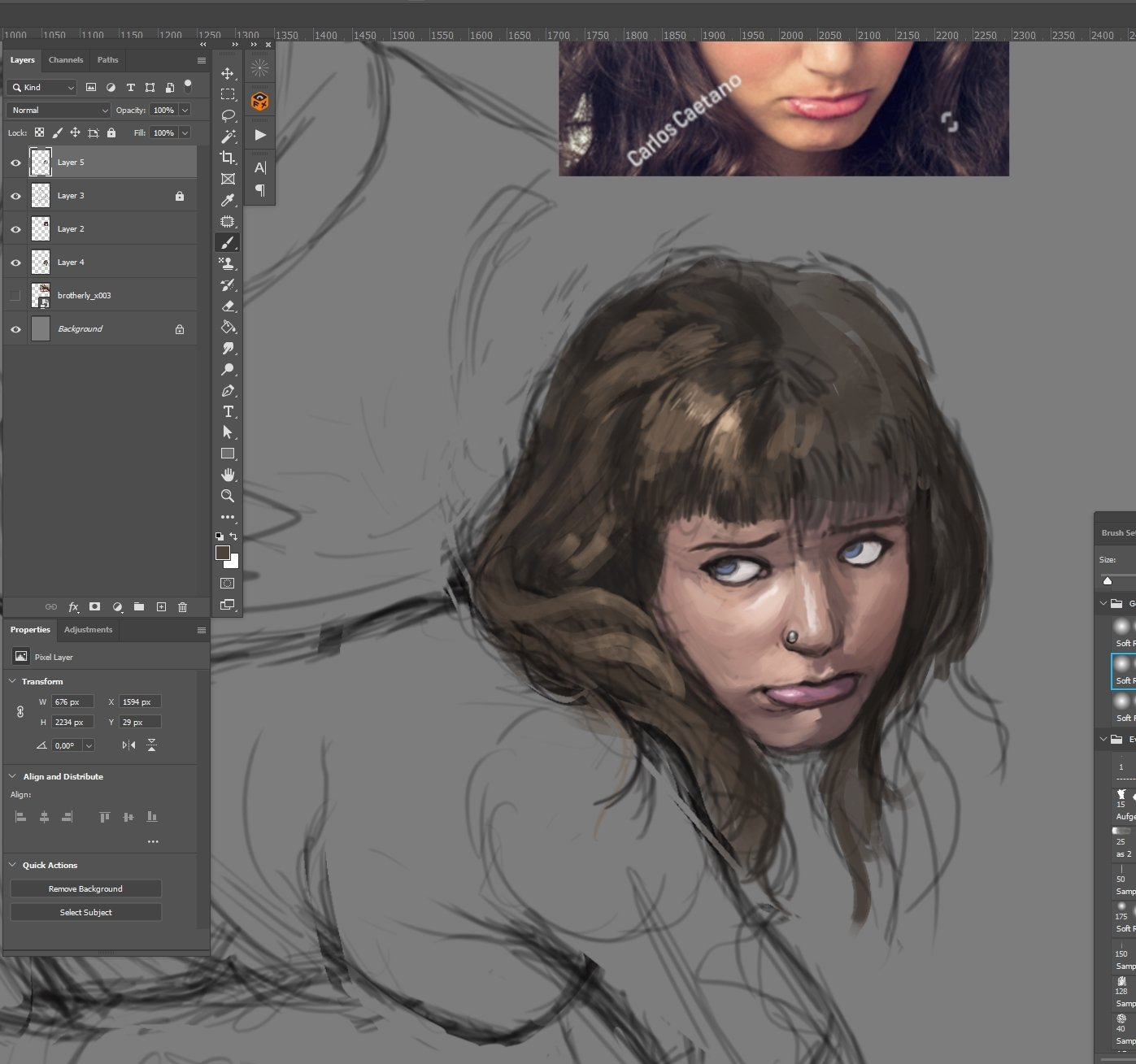The image size is (1136, 1064).
Task: Select the Hand tool
Action: pos(228,475)
